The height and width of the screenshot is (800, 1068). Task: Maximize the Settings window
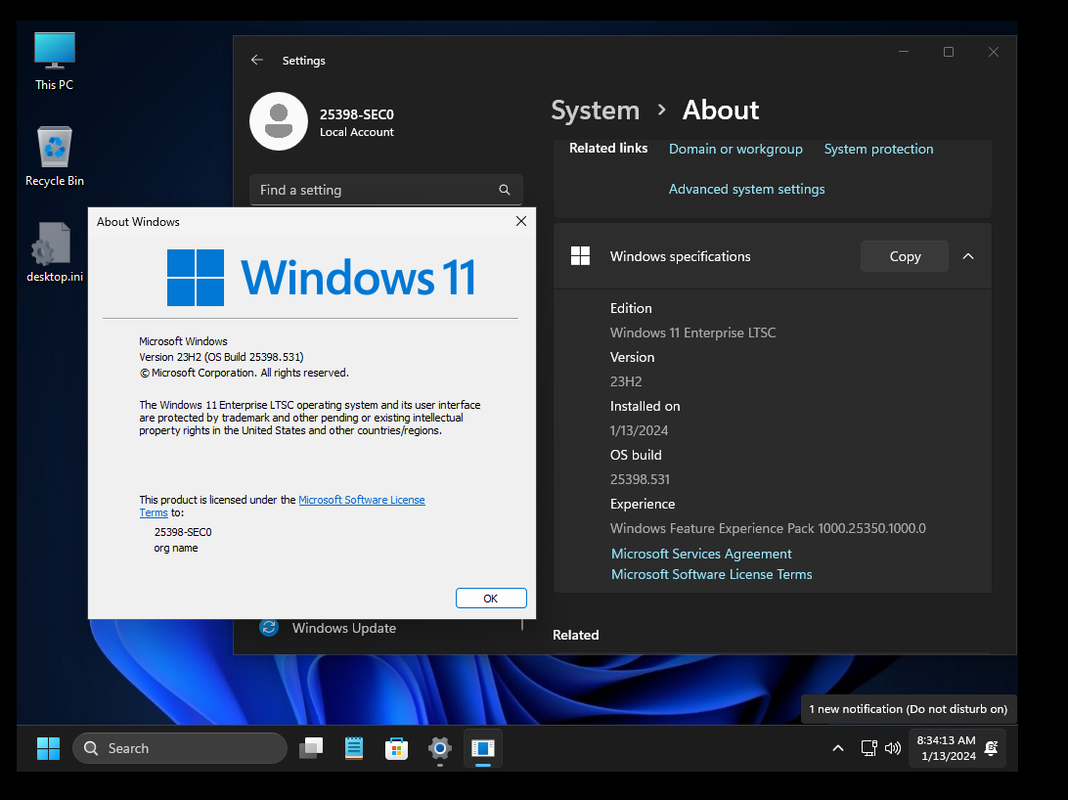[x=948, y=52]
